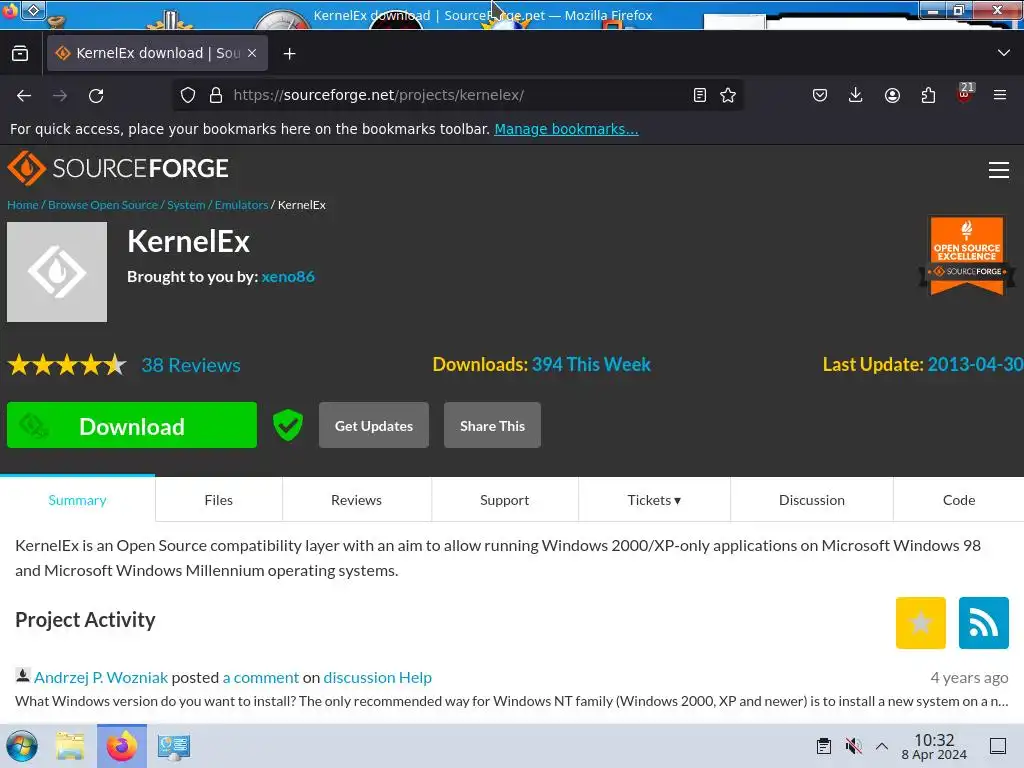Click the green Download button
Image resolution: width=1024 pixels, height=768 pixels.
pos(132,425)
